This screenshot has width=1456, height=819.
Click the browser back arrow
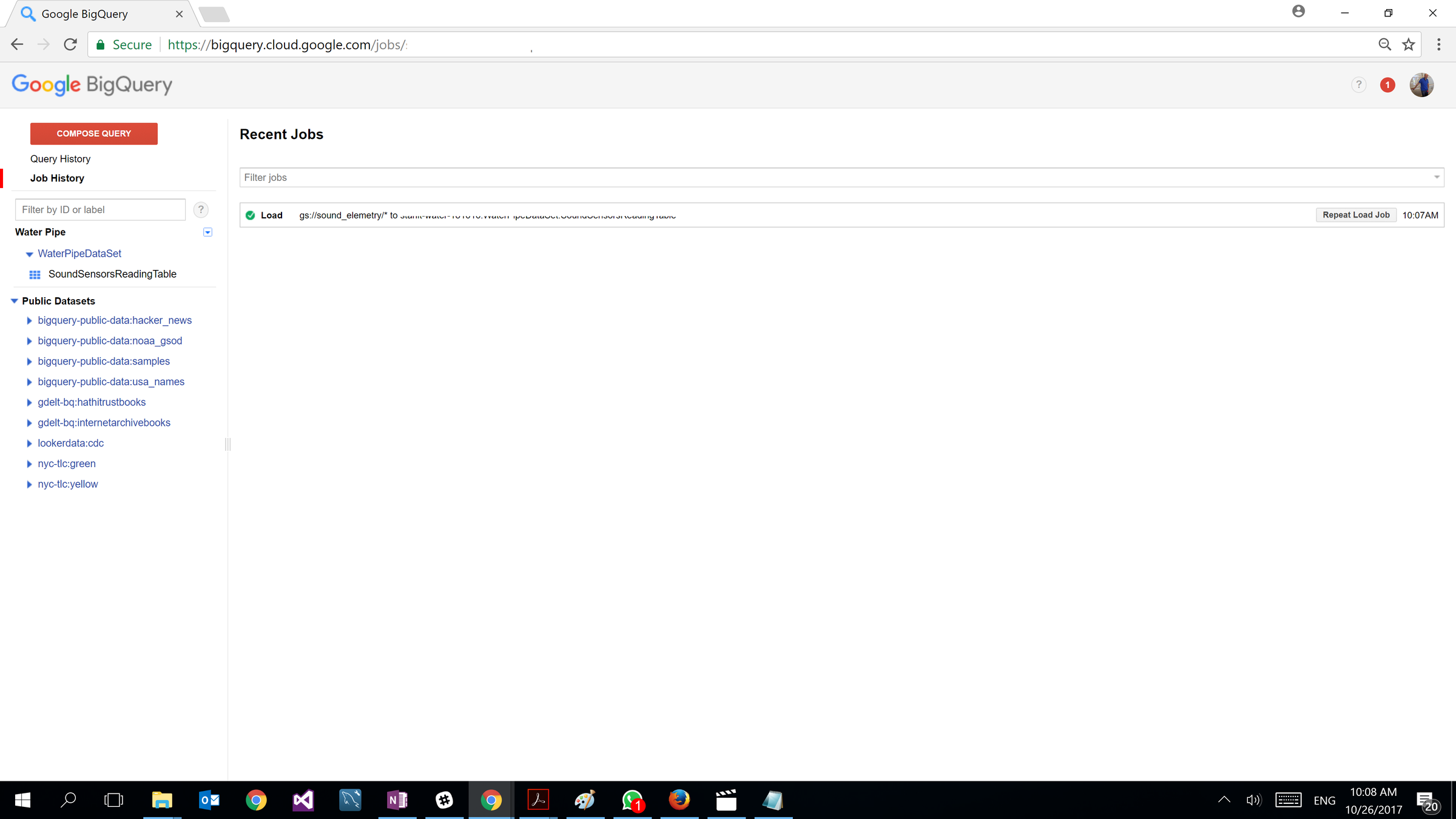click(x=17, y=44)
